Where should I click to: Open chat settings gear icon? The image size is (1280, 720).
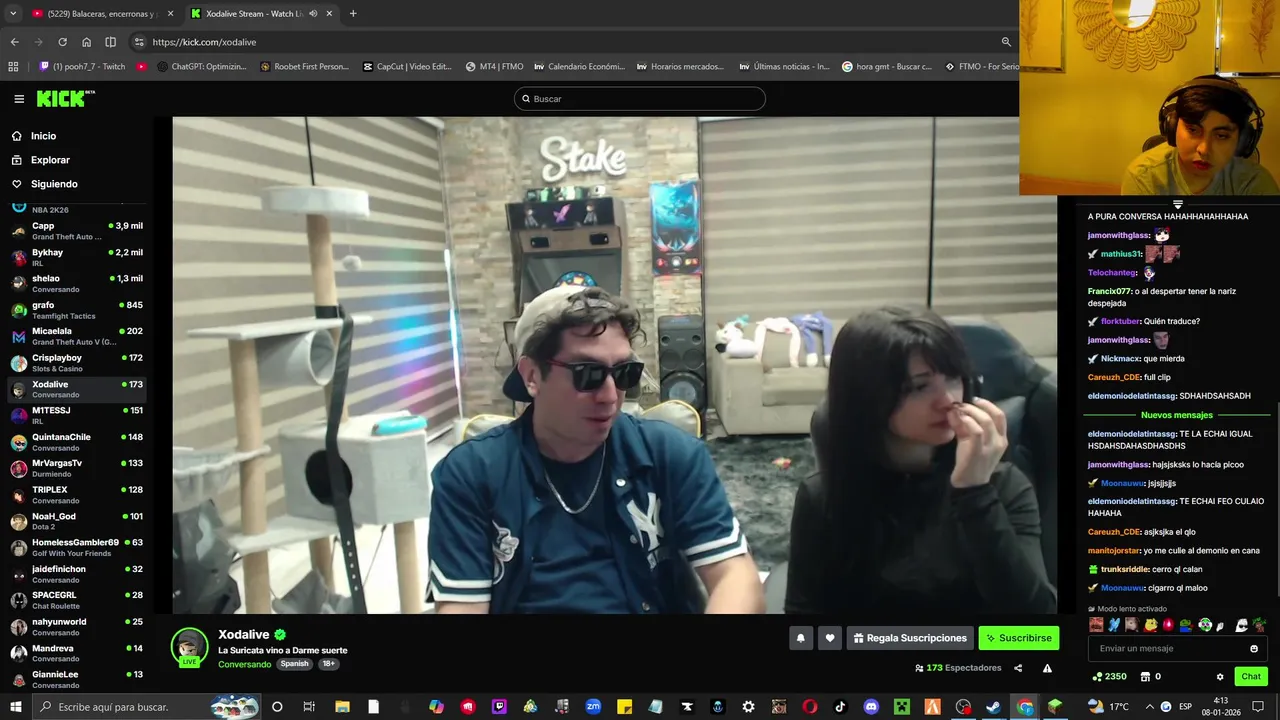pyautogui.click(x=1220, y=677)
